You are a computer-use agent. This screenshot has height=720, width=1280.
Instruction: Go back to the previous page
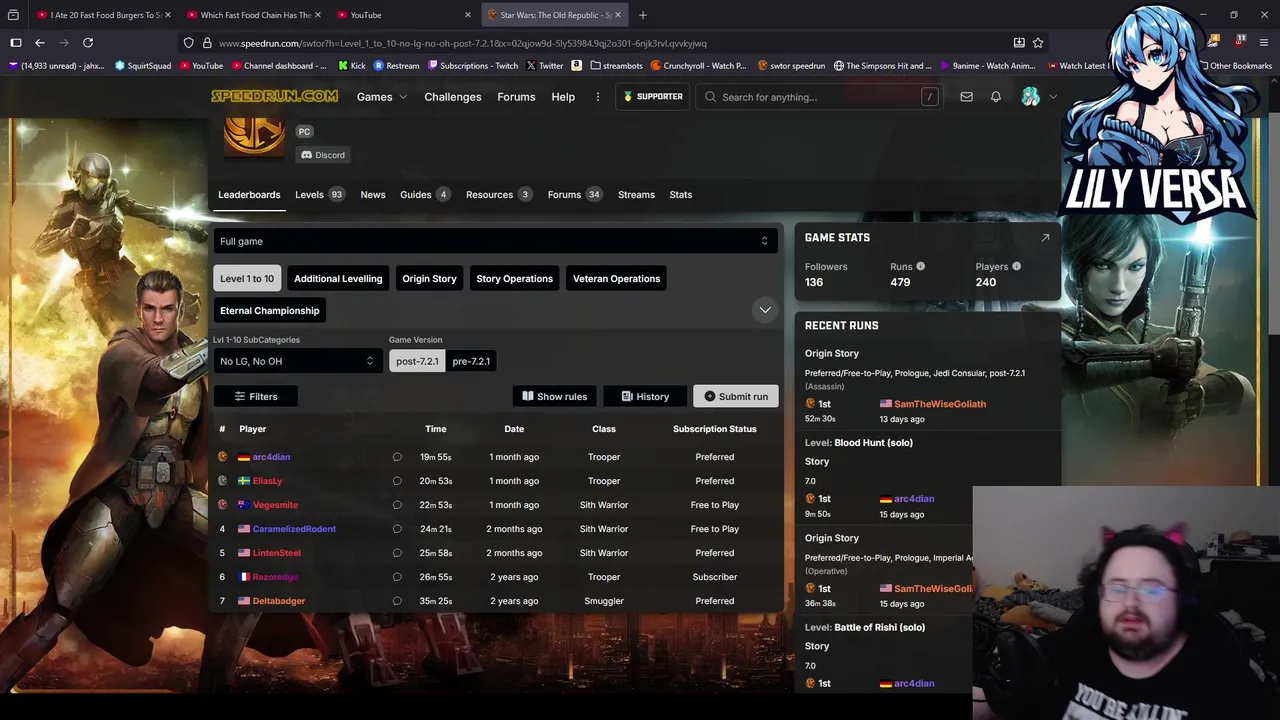(40, 43)
